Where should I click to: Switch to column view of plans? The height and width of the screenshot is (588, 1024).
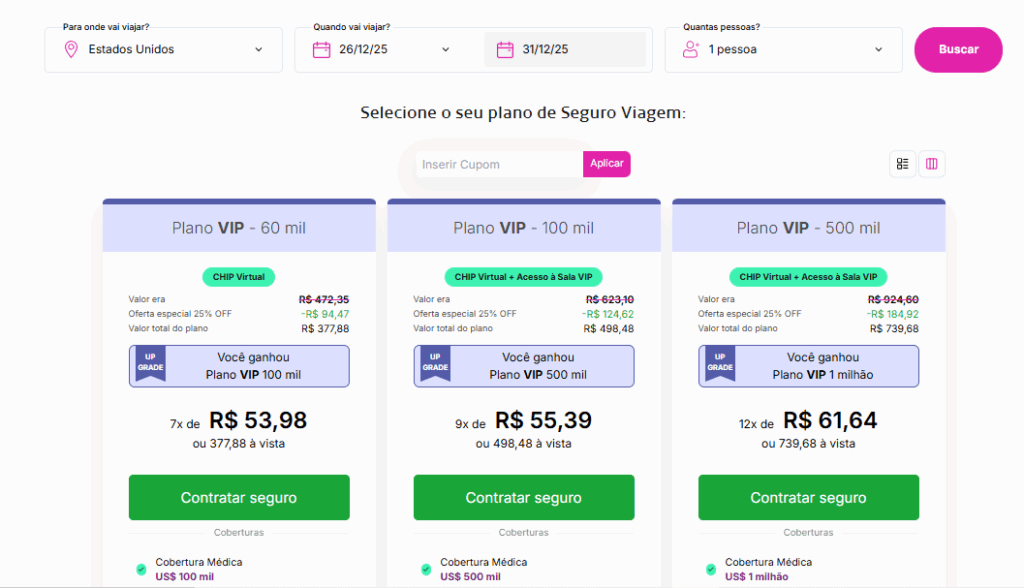click(932, 163)
